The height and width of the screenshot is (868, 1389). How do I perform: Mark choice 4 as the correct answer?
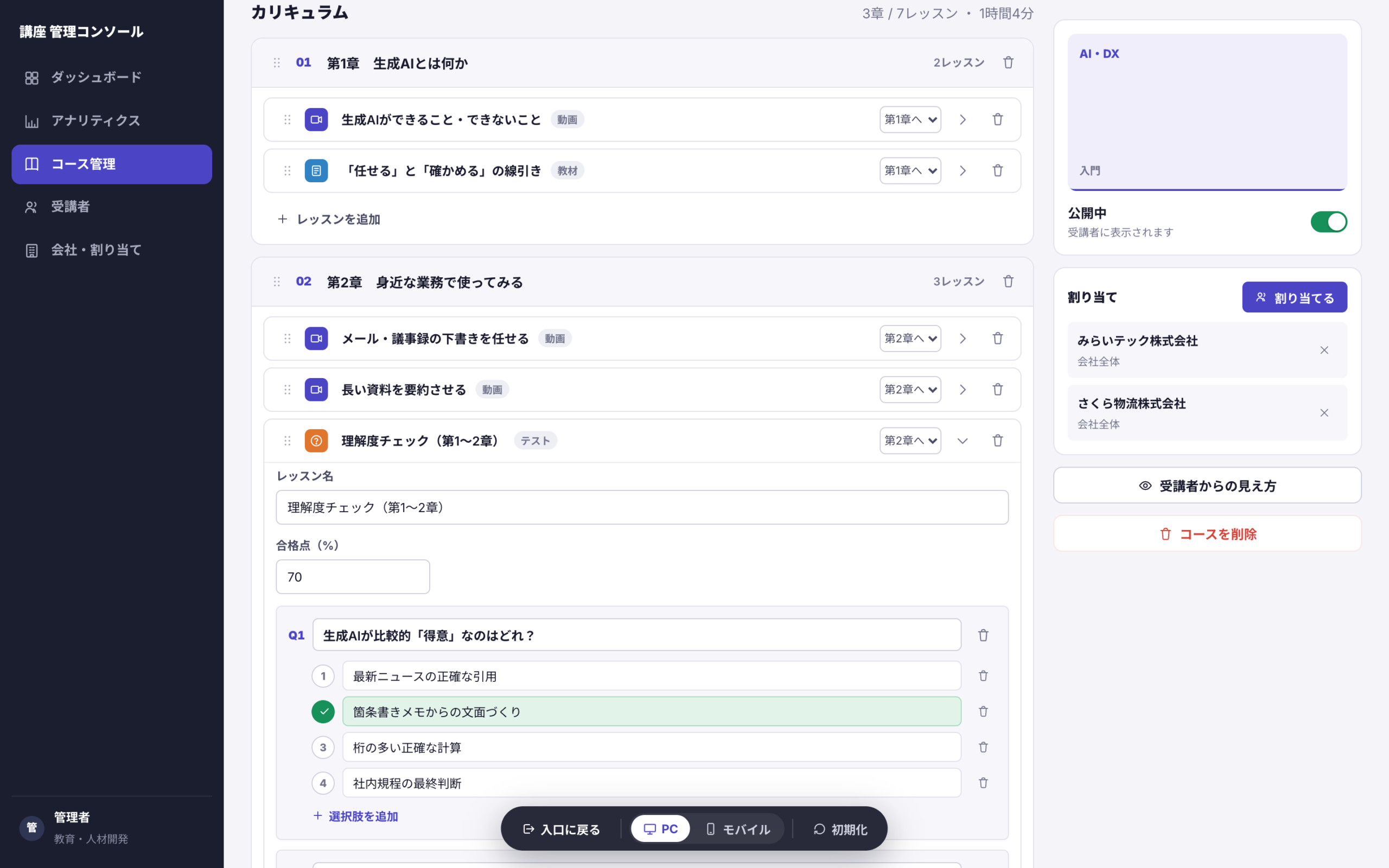click(x=323, y=782)
